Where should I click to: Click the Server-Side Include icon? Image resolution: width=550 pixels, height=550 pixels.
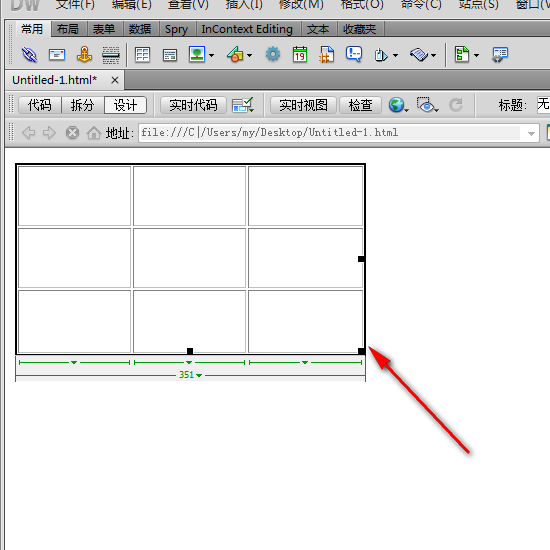(x=326, y=54)
